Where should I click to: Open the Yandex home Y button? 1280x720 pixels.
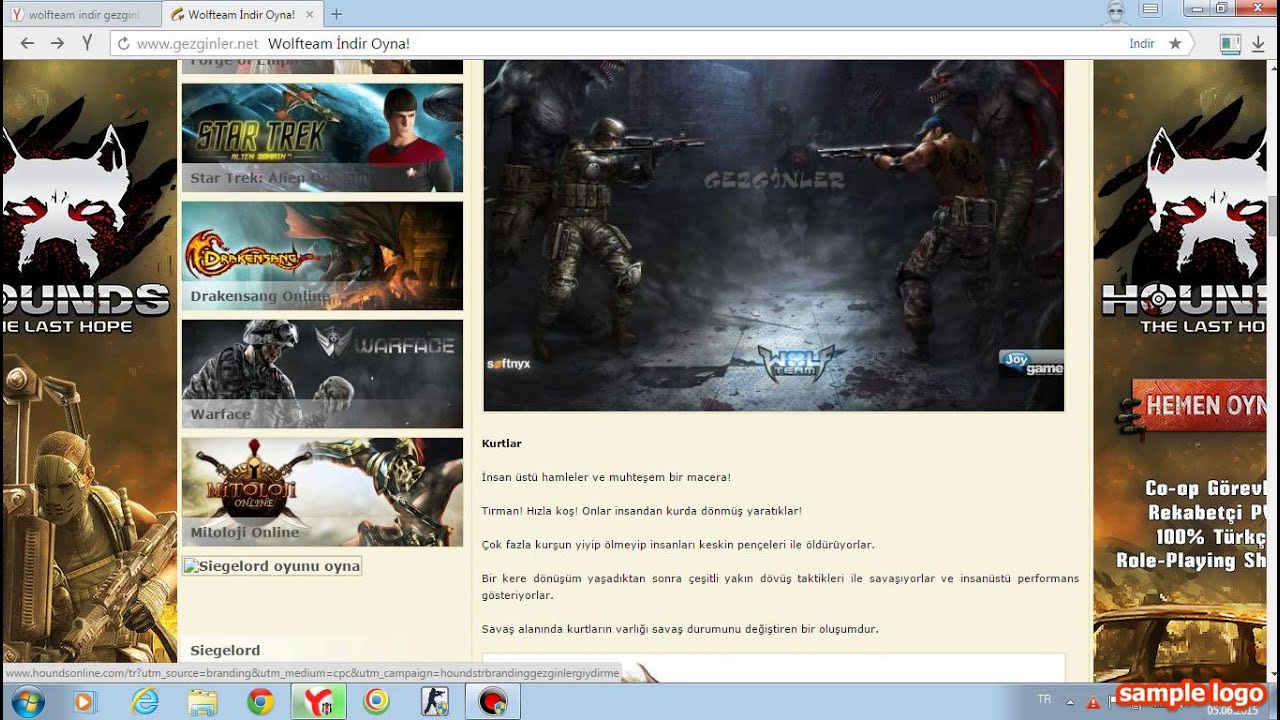(x=87, y=43)
